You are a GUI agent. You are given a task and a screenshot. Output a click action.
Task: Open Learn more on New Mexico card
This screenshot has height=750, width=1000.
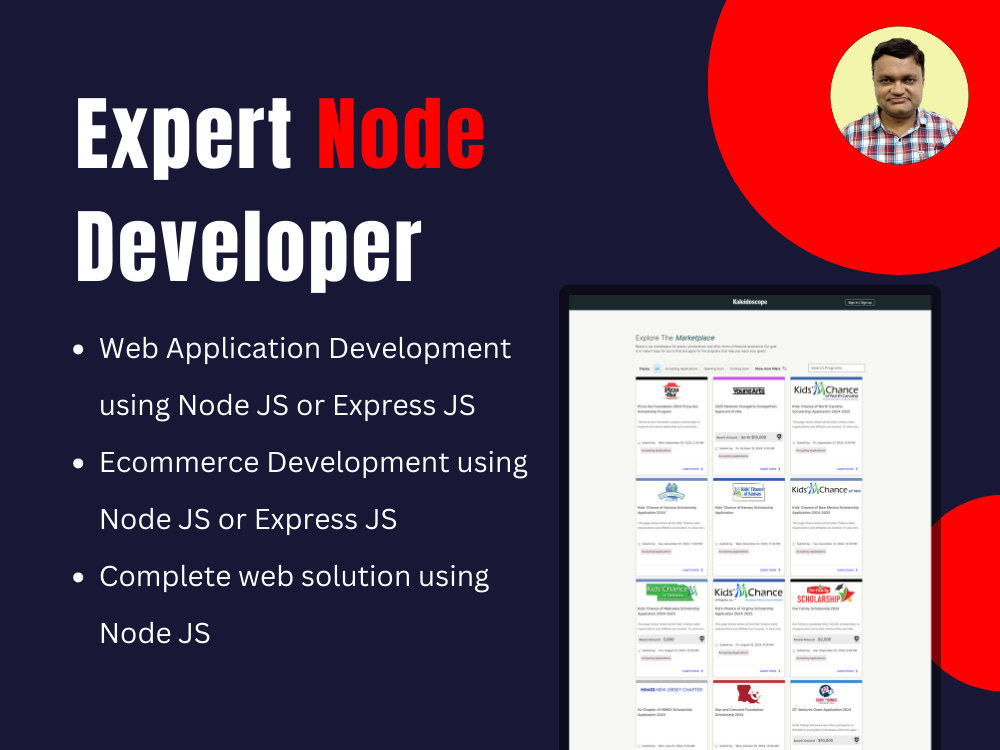(x=848, y=570)
